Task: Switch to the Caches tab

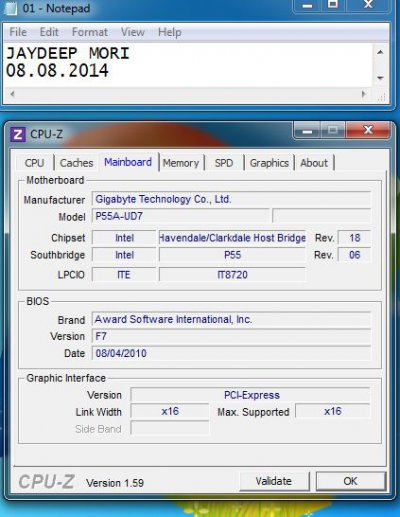Action: tap(76, 163)
